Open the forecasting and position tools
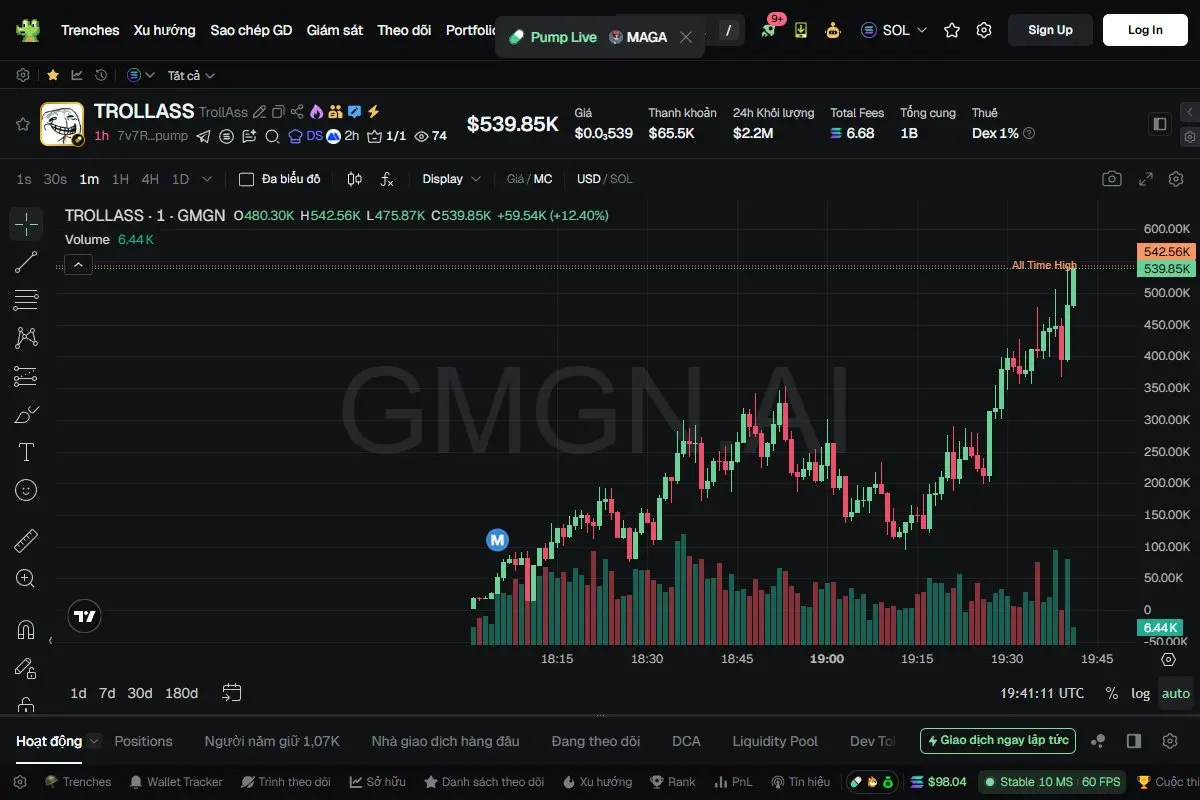 [x=26, y=376]
